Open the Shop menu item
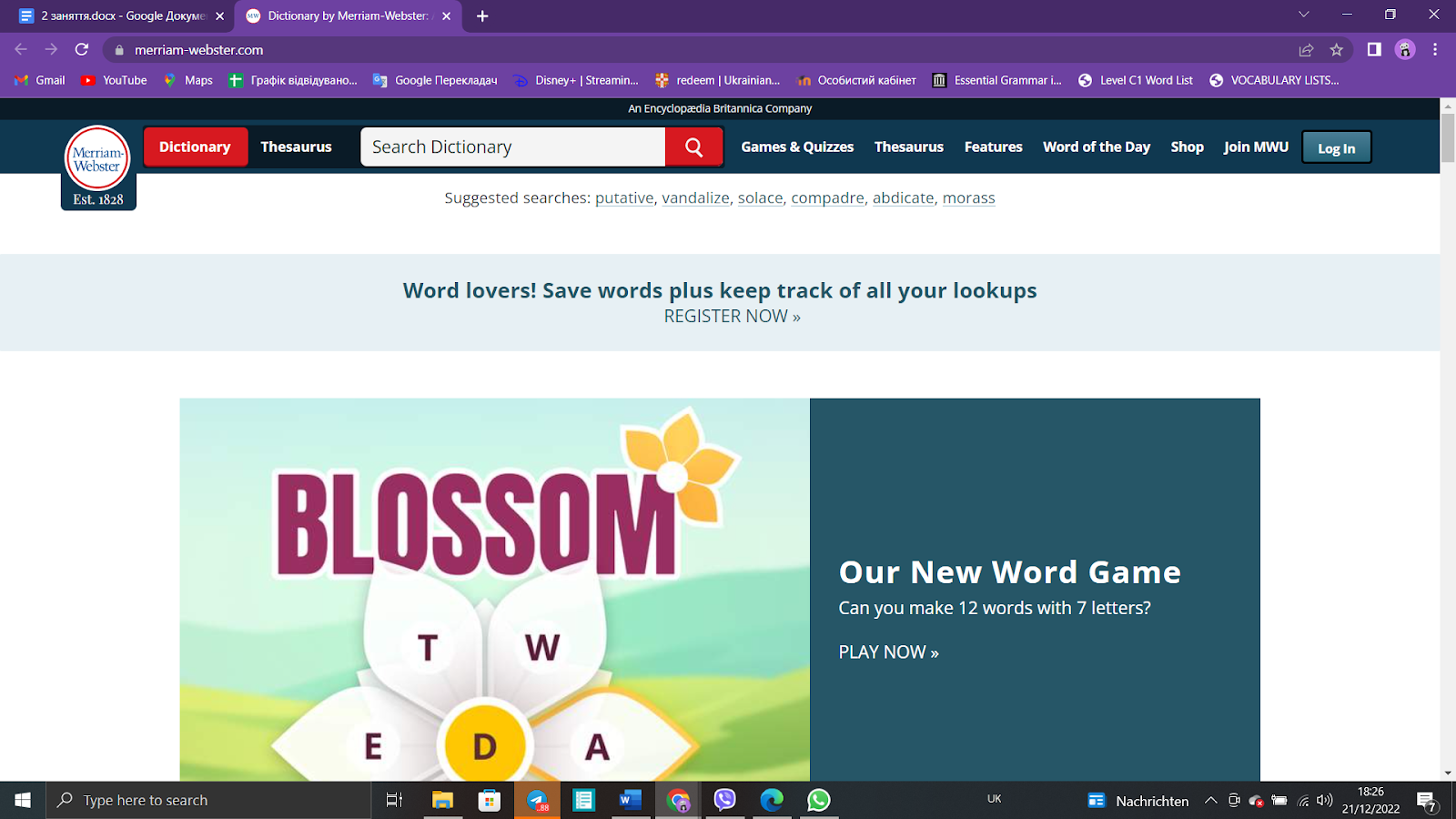This screenshot has width=1456, height=819. click(x=1188, y=147)
